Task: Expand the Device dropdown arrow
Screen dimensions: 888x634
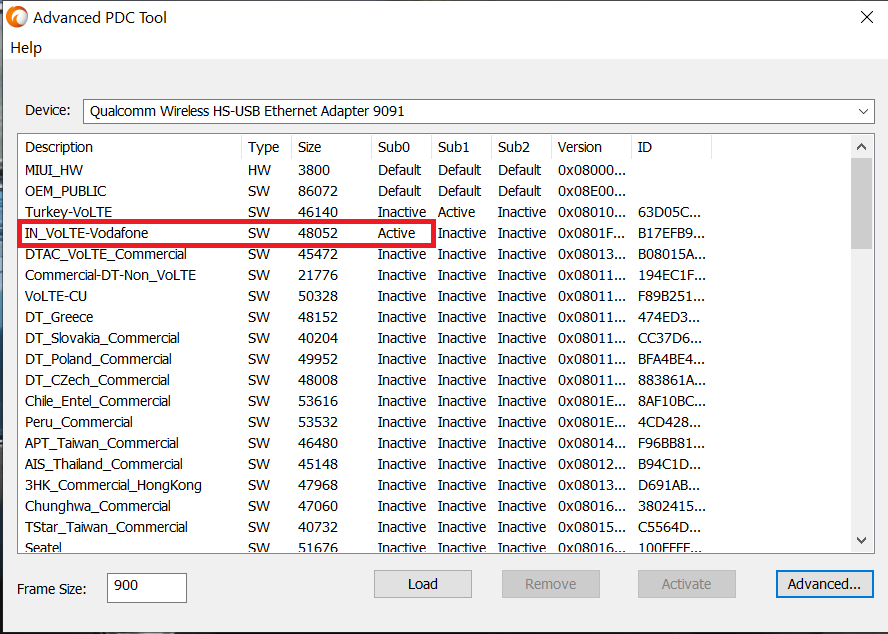Action: tap(863, 112)
